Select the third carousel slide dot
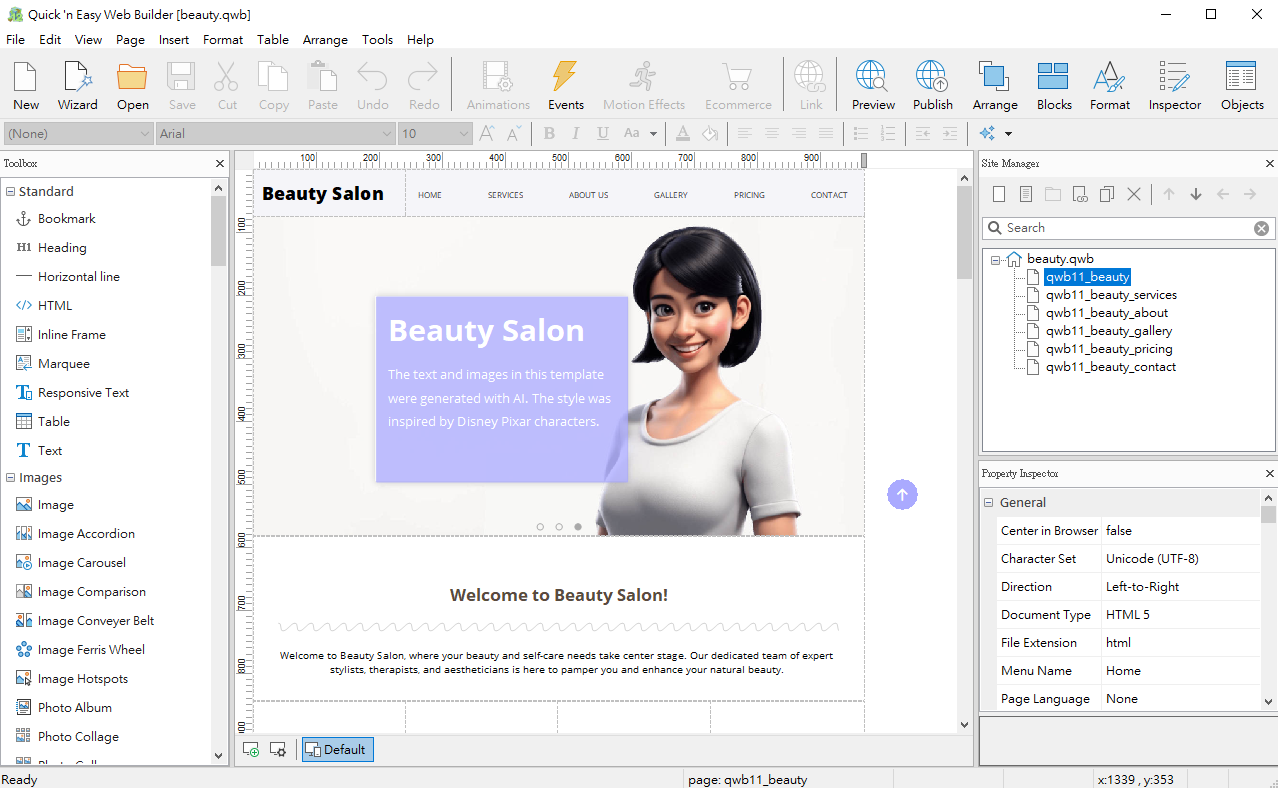 pyautogui.click(x=578, y=527)
